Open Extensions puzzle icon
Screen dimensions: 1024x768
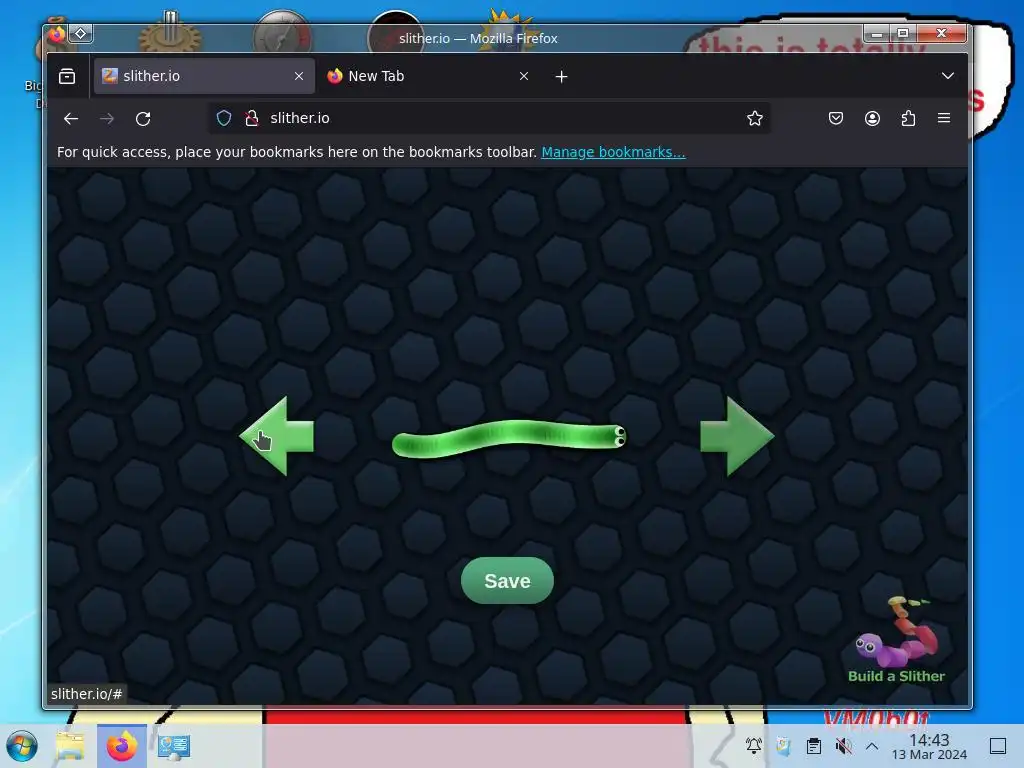pos(908,118)
